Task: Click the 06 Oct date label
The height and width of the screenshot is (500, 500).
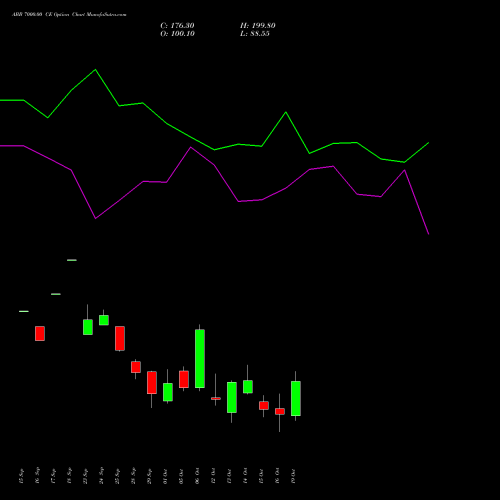Action: click(197, 476)
